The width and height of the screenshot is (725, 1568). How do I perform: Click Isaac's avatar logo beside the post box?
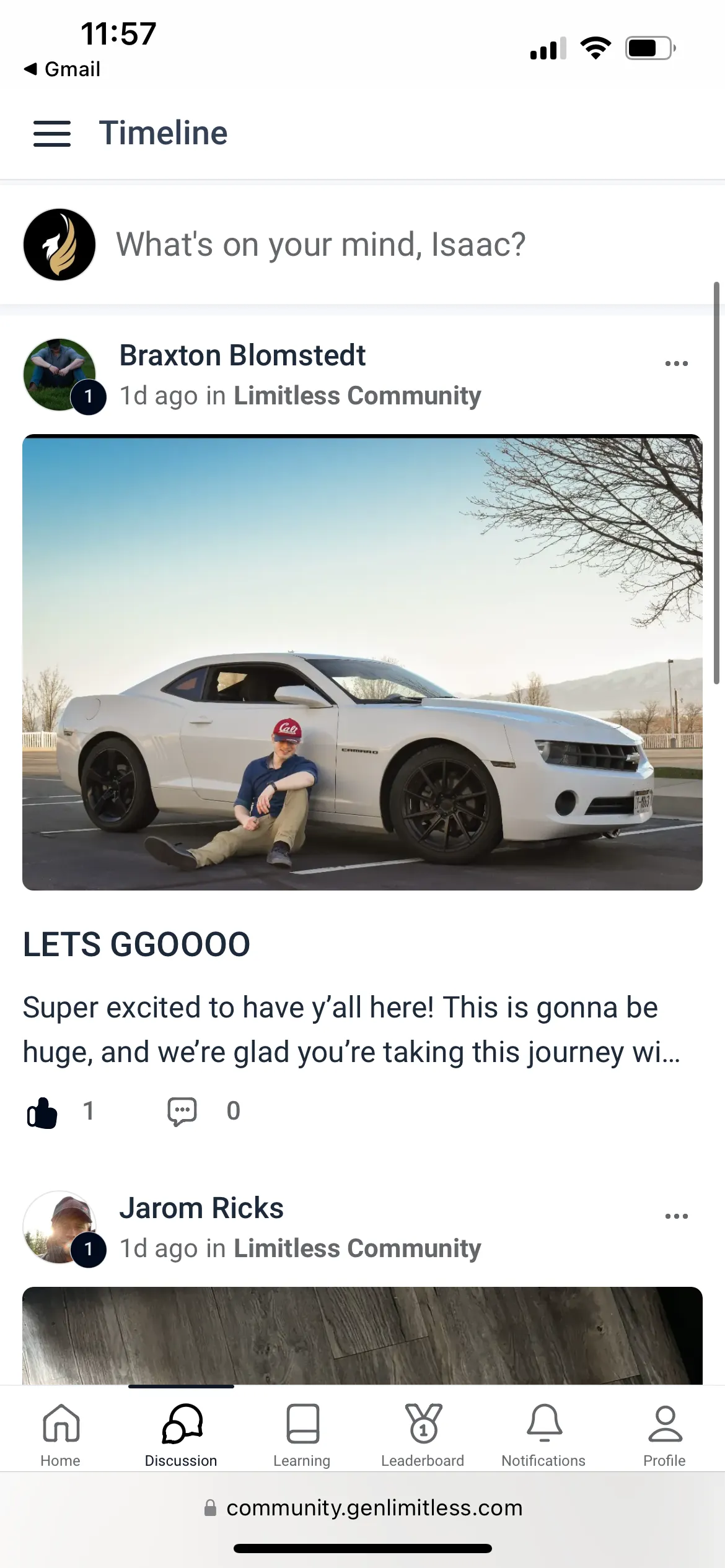click(59, 245)
